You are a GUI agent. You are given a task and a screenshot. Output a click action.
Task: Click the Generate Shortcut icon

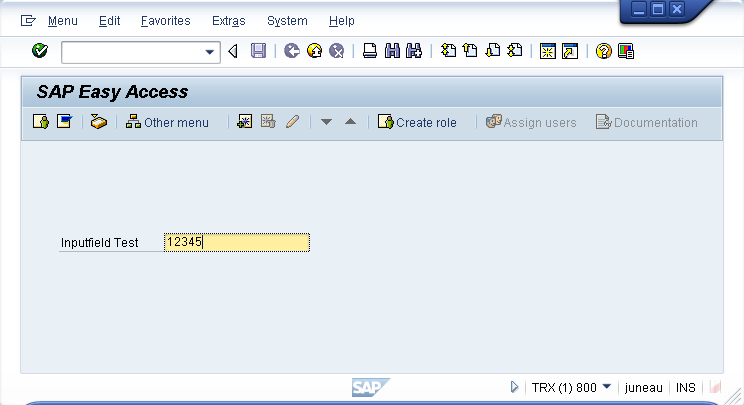click(x=570, y=51)
